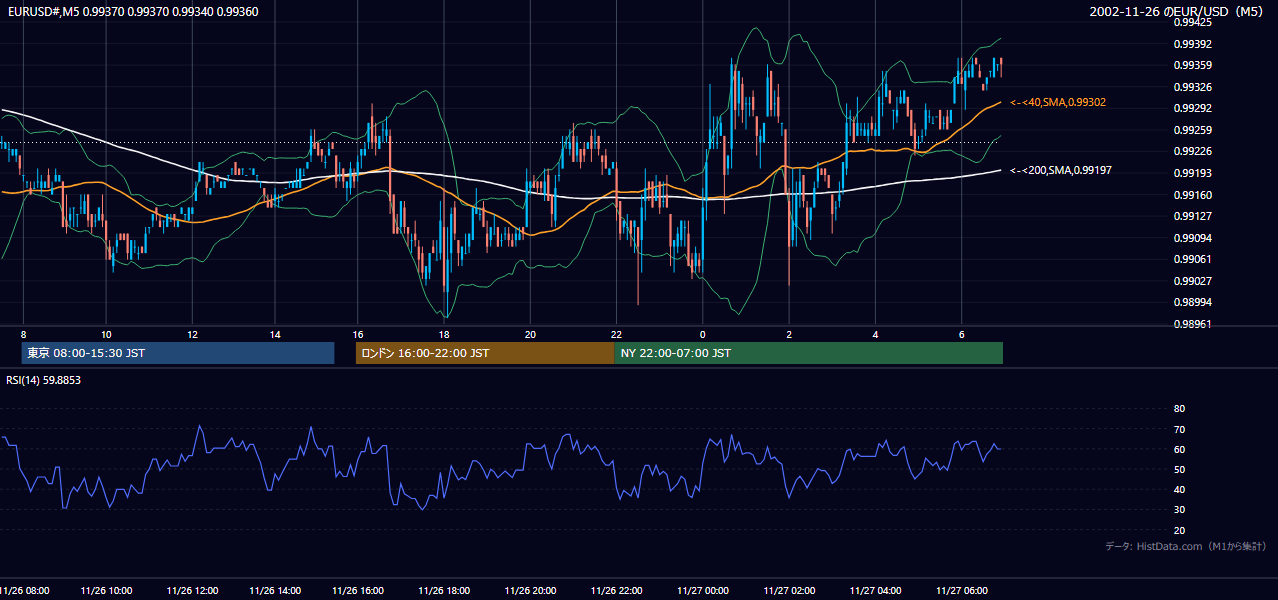The height and width of the screenshot is (600, 1278).
Task: Click the 11/26 08:00 date label
Action: point(25,591)
